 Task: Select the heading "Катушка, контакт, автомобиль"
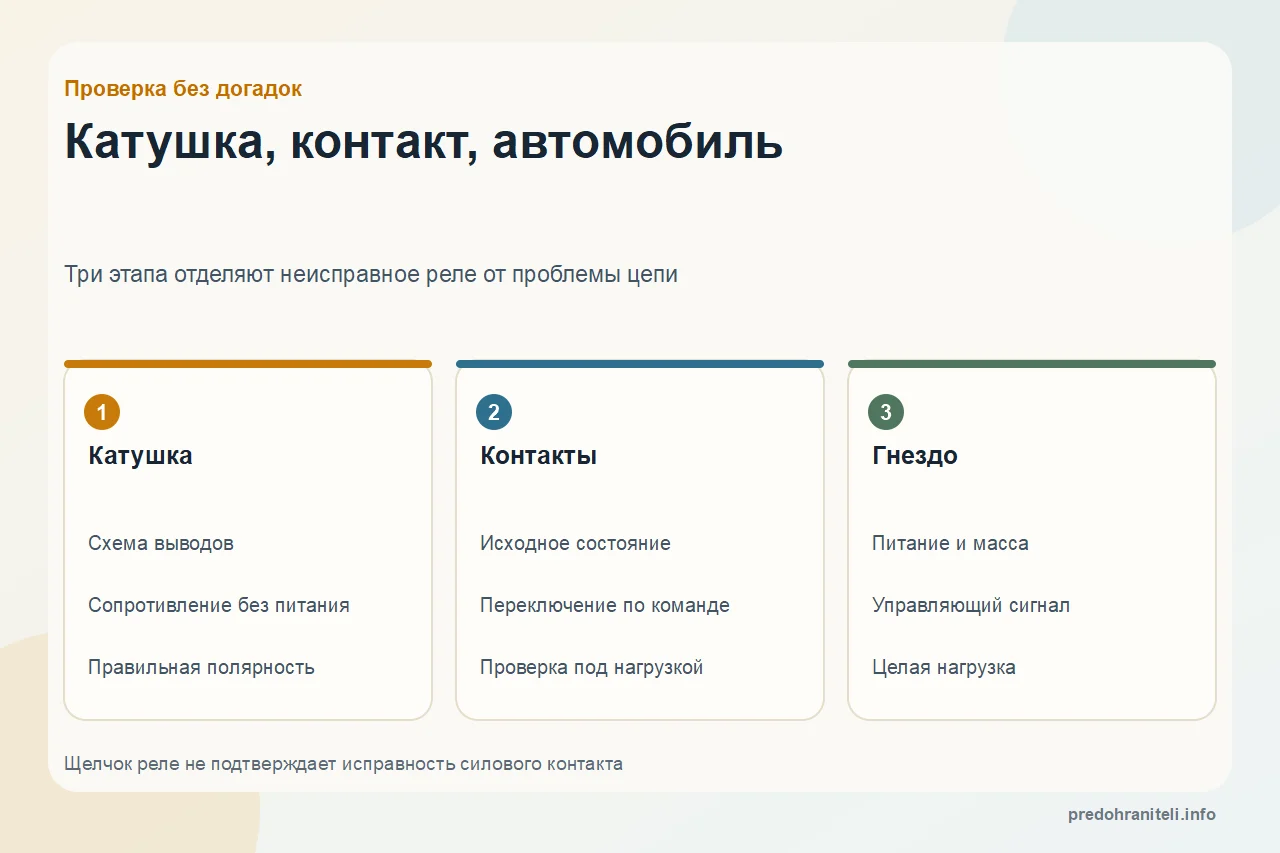click(x=424, y=143)
